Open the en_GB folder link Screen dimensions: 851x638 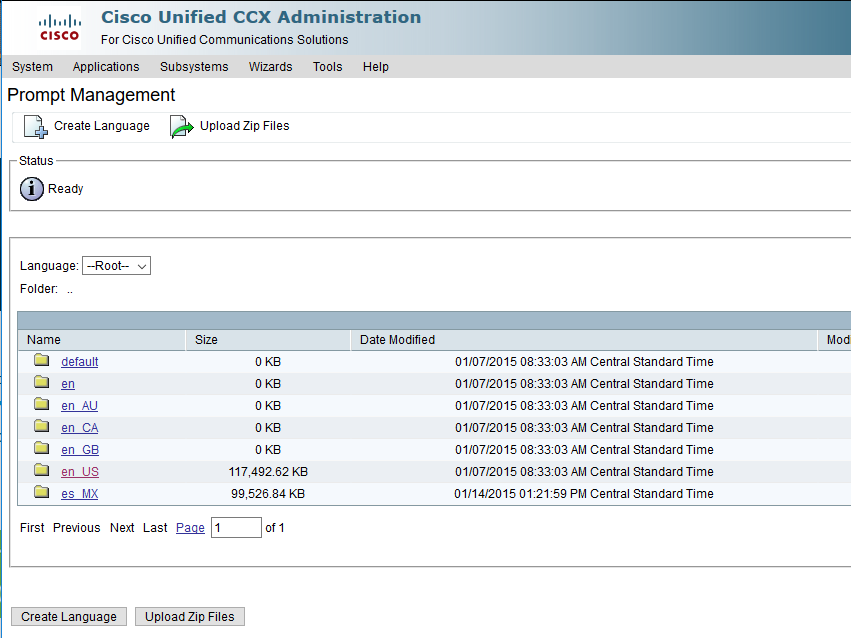click(80, 450)
